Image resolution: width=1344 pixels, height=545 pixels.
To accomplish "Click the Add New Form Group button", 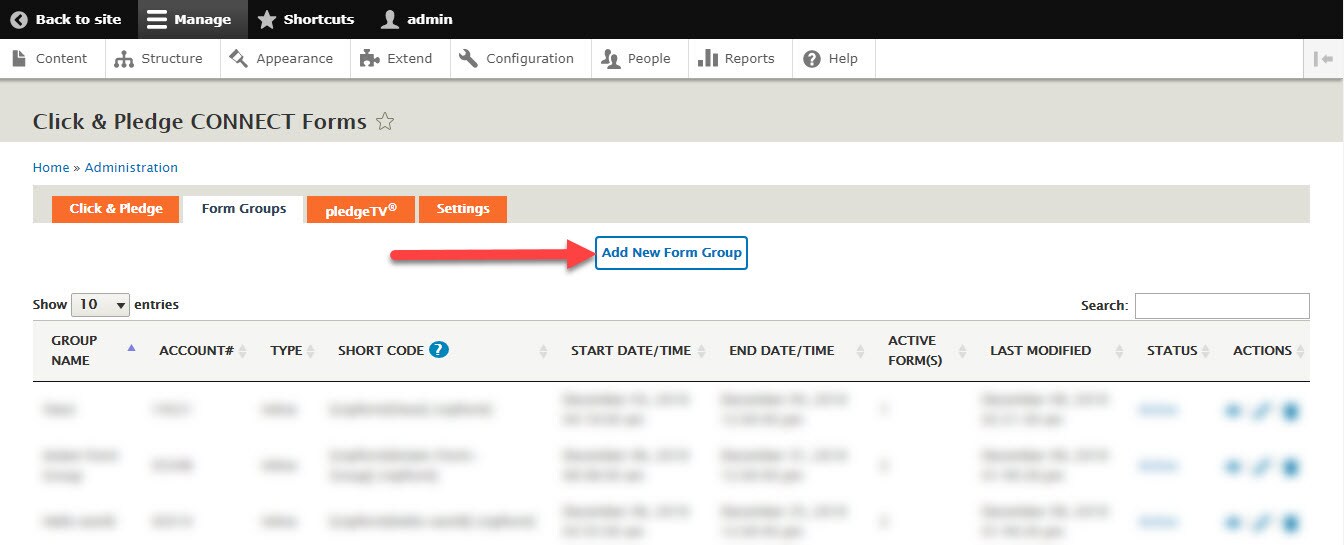I will pos(671,253).
